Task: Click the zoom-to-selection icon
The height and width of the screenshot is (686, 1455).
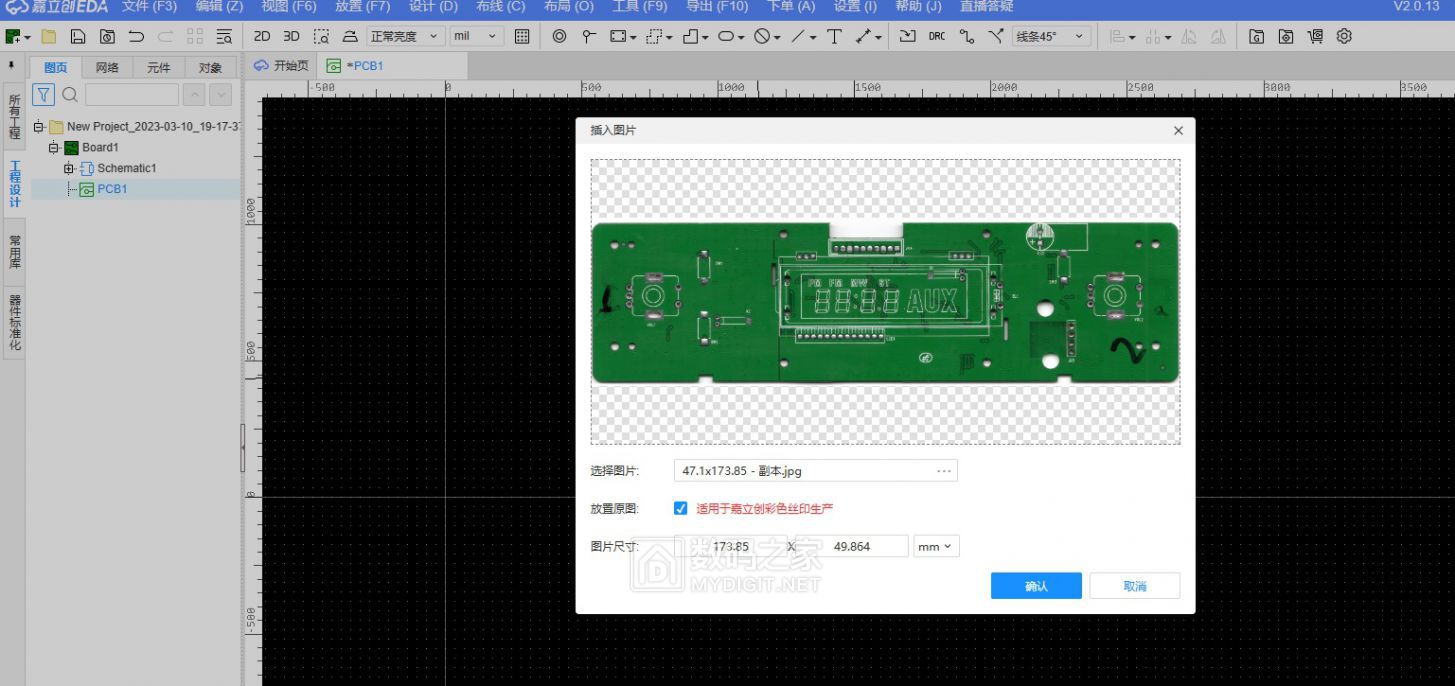Action: pos(321,36)
